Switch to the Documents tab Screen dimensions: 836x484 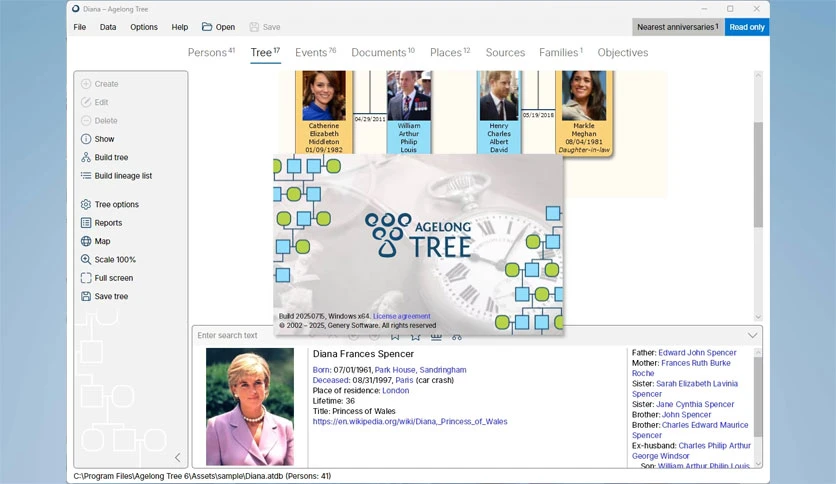(x=383, y=52)
